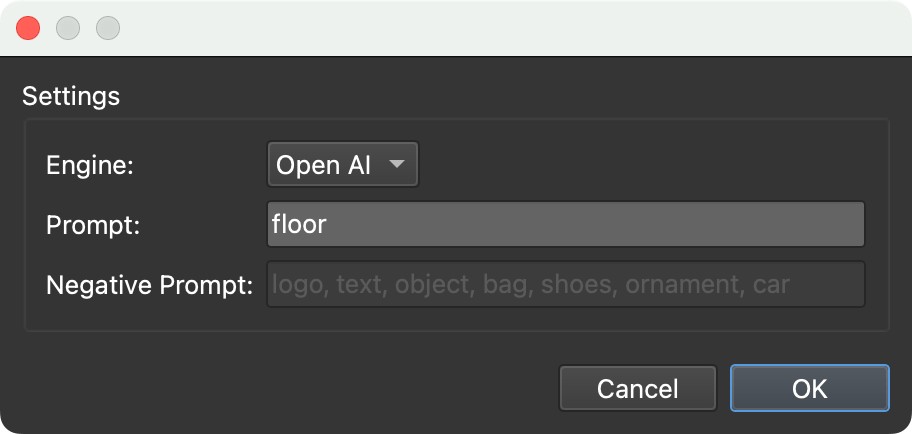Click the "Negative Prompt:" label

(149, 285)
